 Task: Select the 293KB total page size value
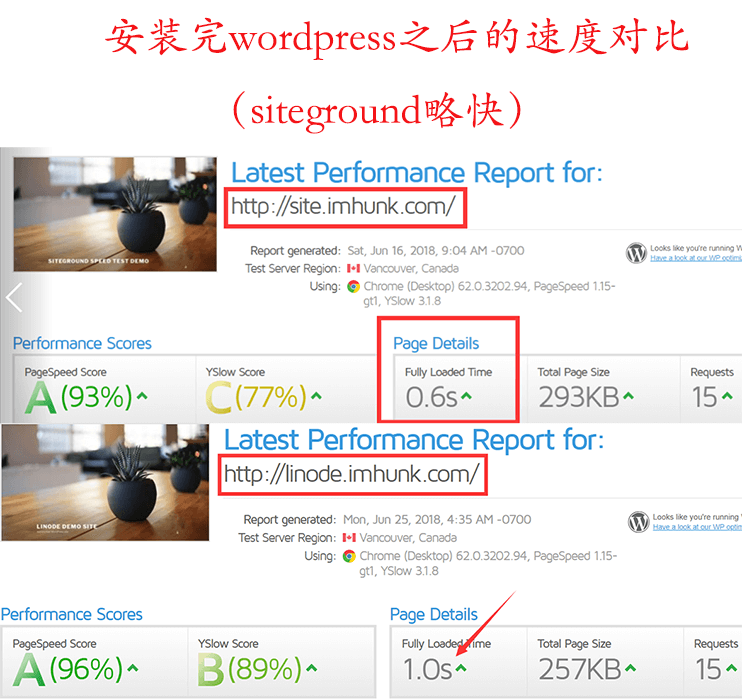point(579,397)
